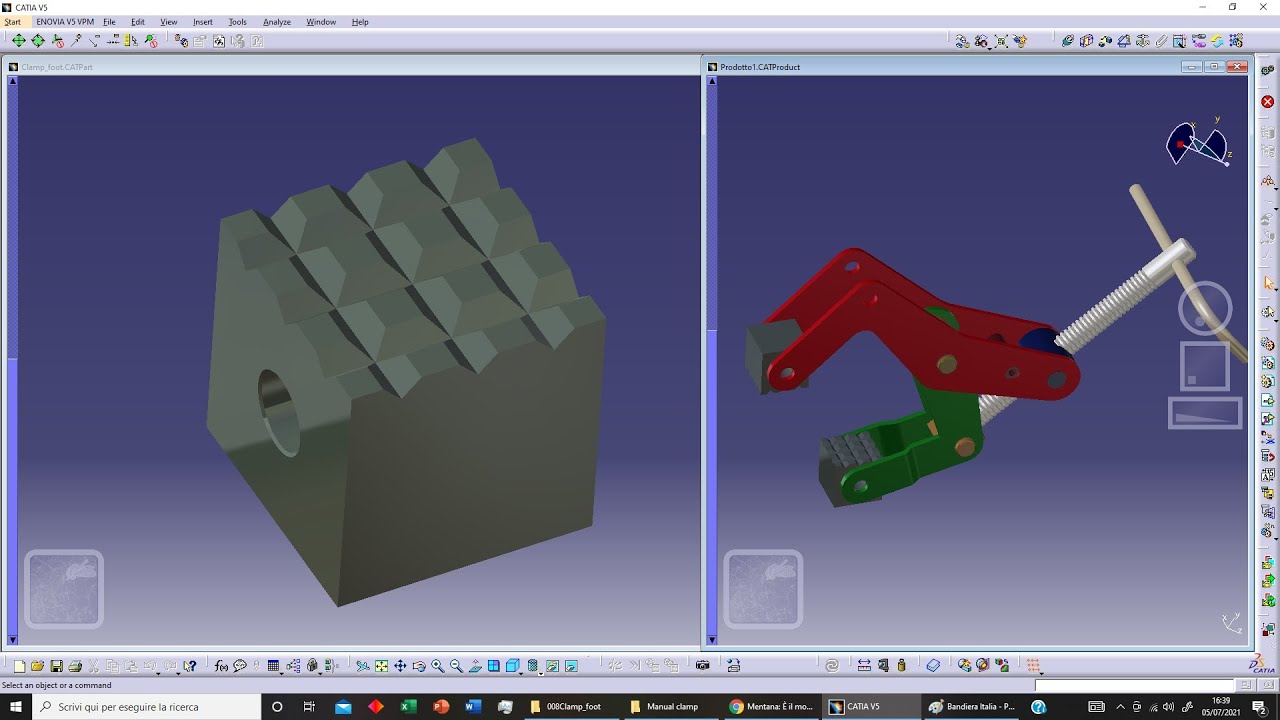Click the What's This help cursor icon

[189, 666]
